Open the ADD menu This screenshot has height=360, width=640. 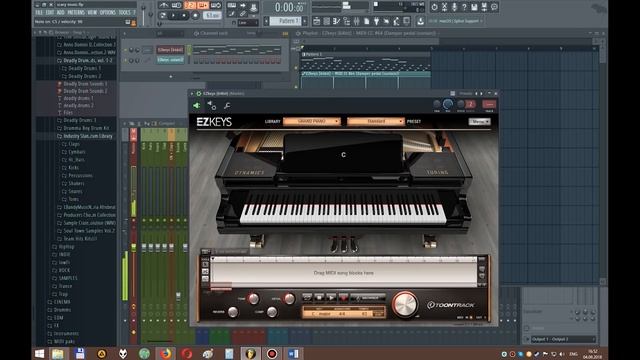(60, 13)
